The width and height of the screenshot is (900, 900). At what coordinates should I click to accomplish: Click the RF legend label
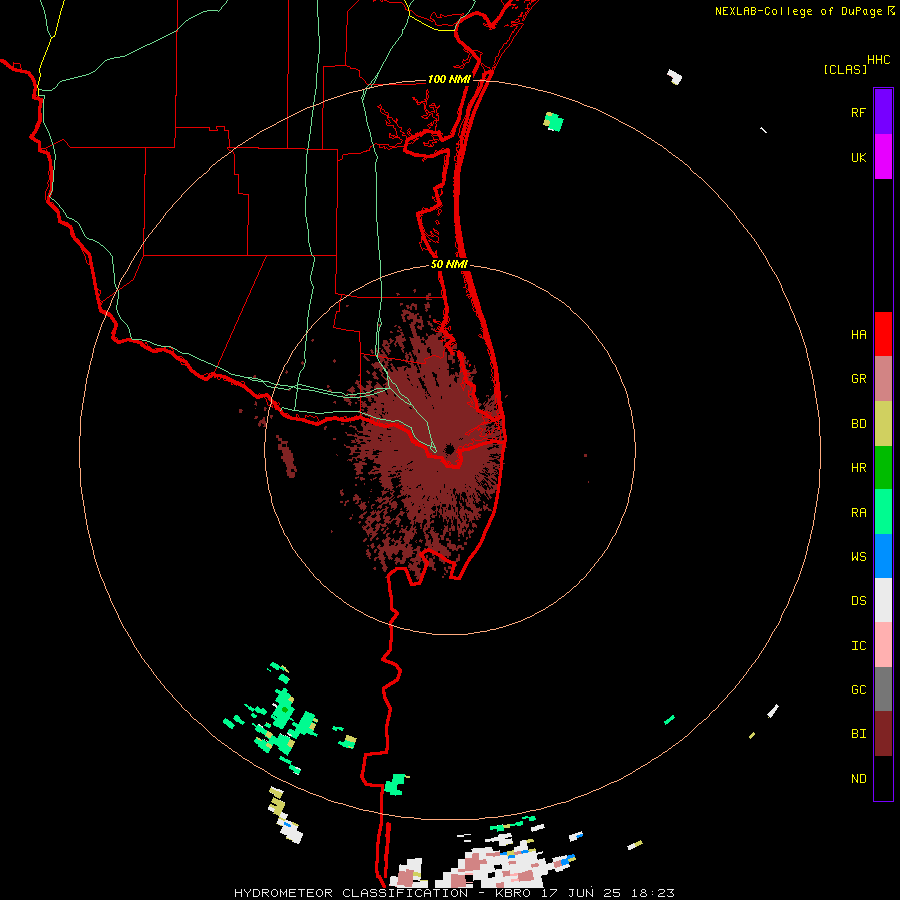click(x=858, y=112)
